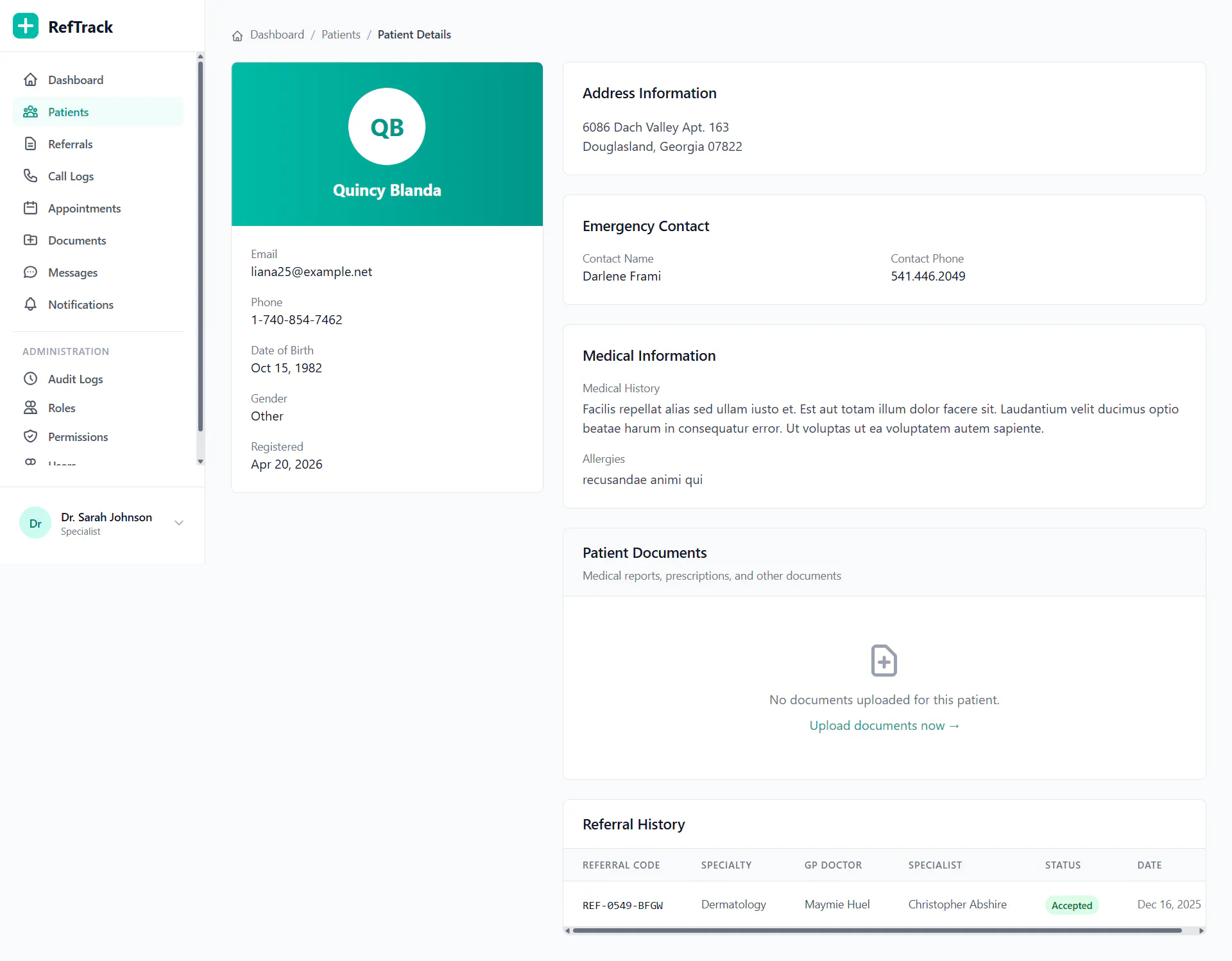Click the referral table scroll right arrow
1232x961 pixels.
(1201, 930)
